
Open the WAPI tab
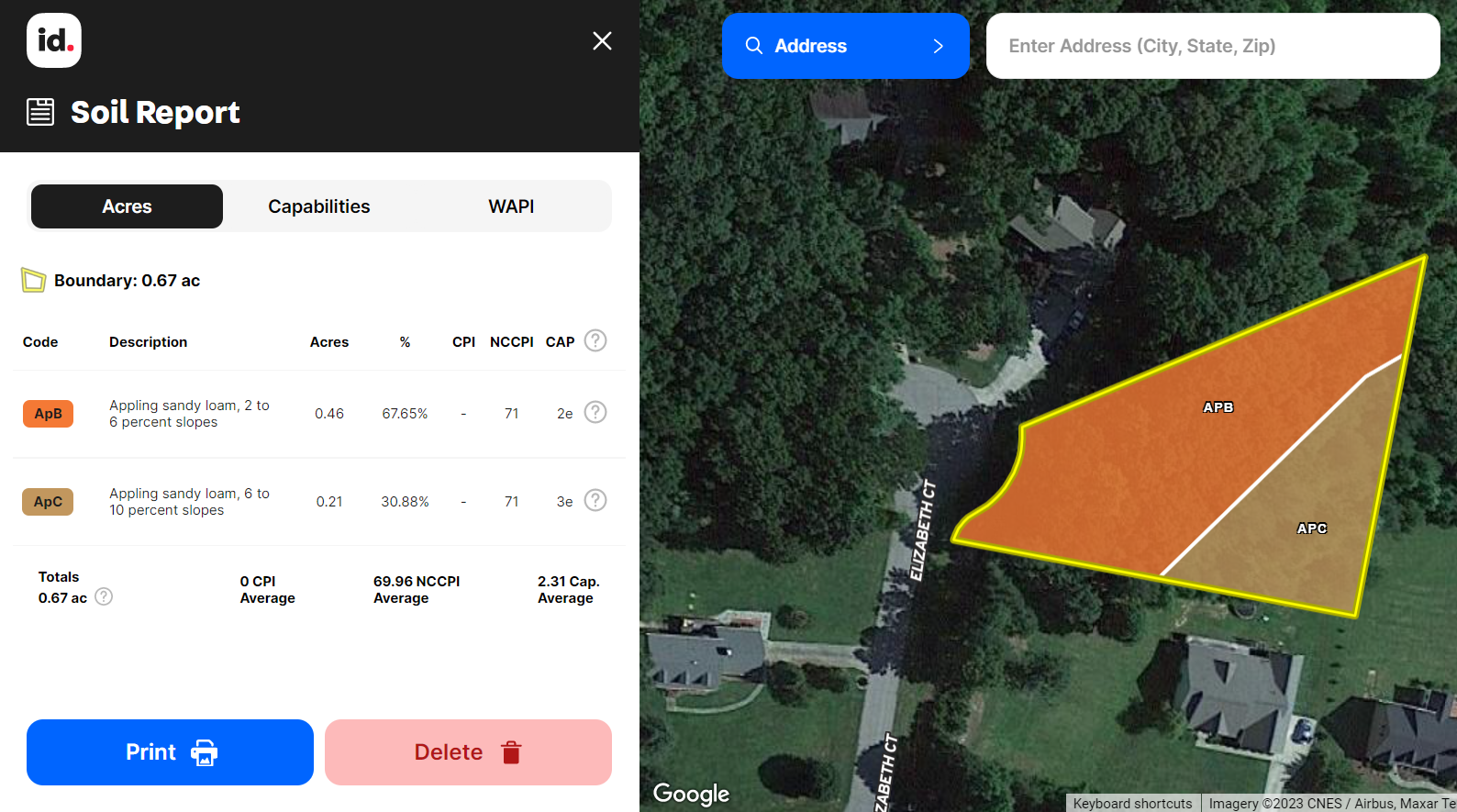[x=511, y=206]
